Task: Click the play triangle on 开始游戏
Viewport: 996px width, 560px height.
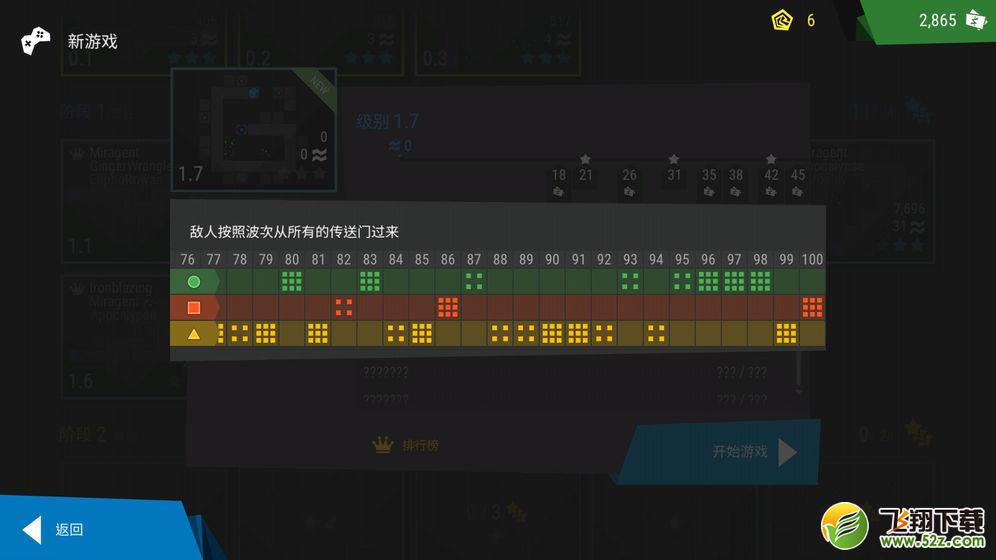Action: pos(787,452)
